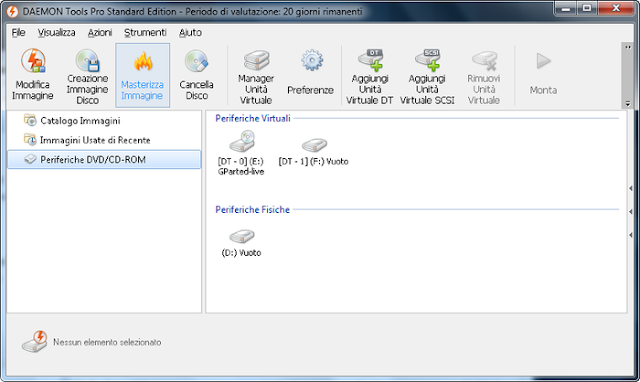Minimize the DAEMON Tools window

point(566,8)
